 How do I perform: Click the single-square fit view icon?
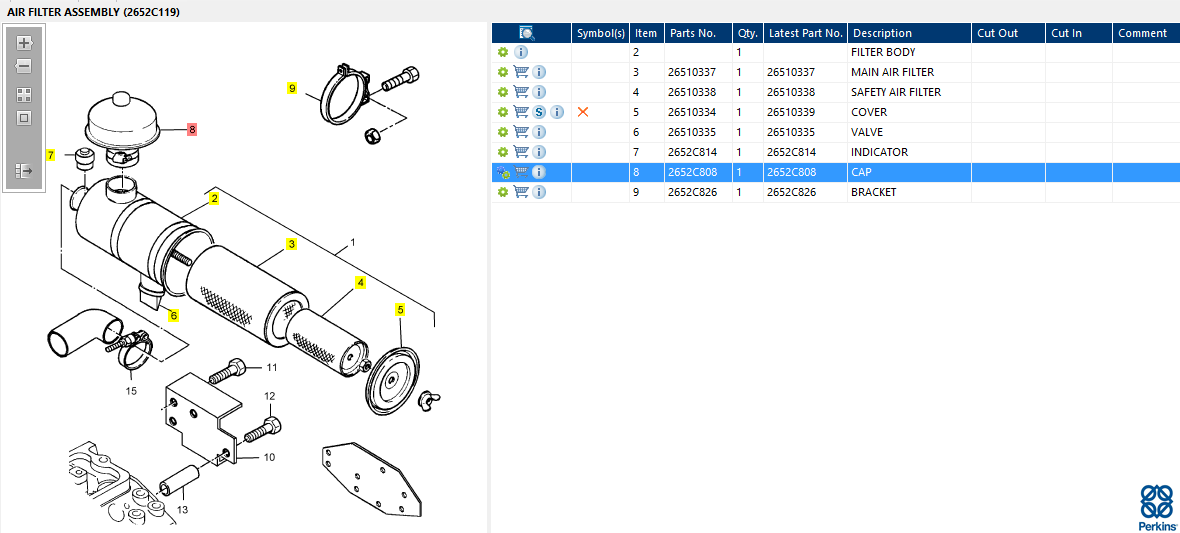[x=24, y=118]
